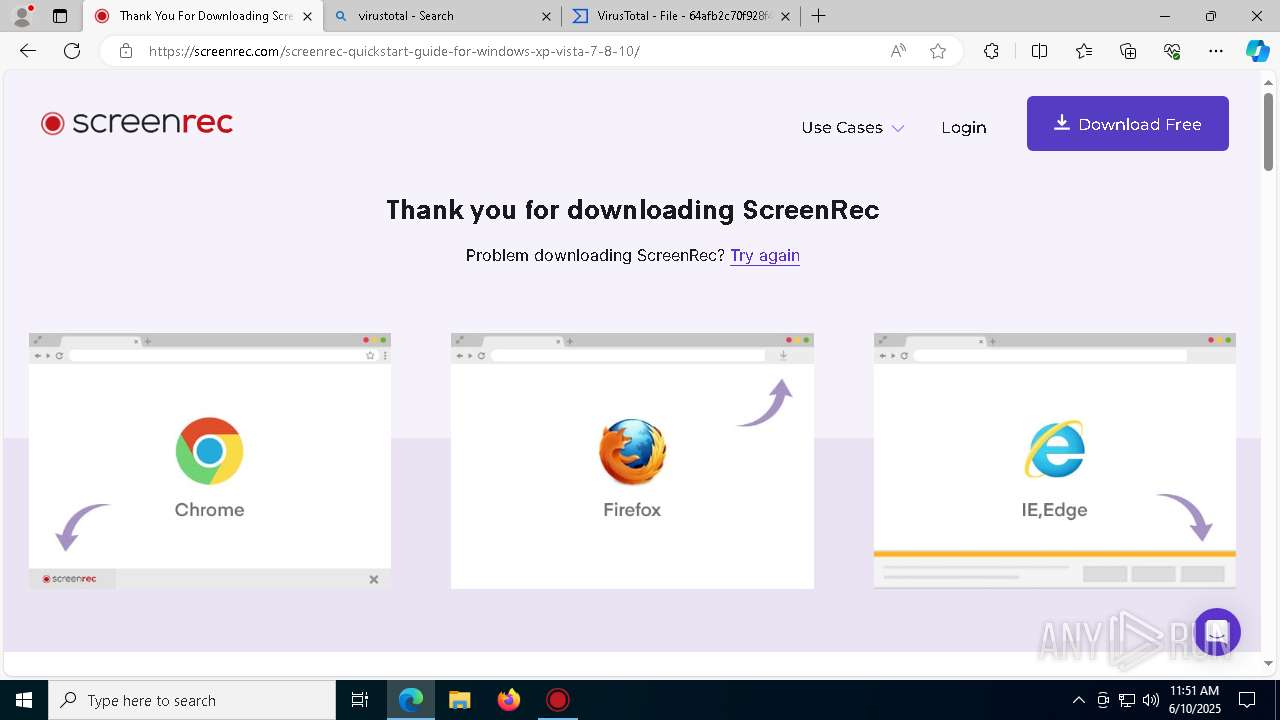Open Task View on taskbar
This screenshot has width=1280, height=720.
[360, 700]
